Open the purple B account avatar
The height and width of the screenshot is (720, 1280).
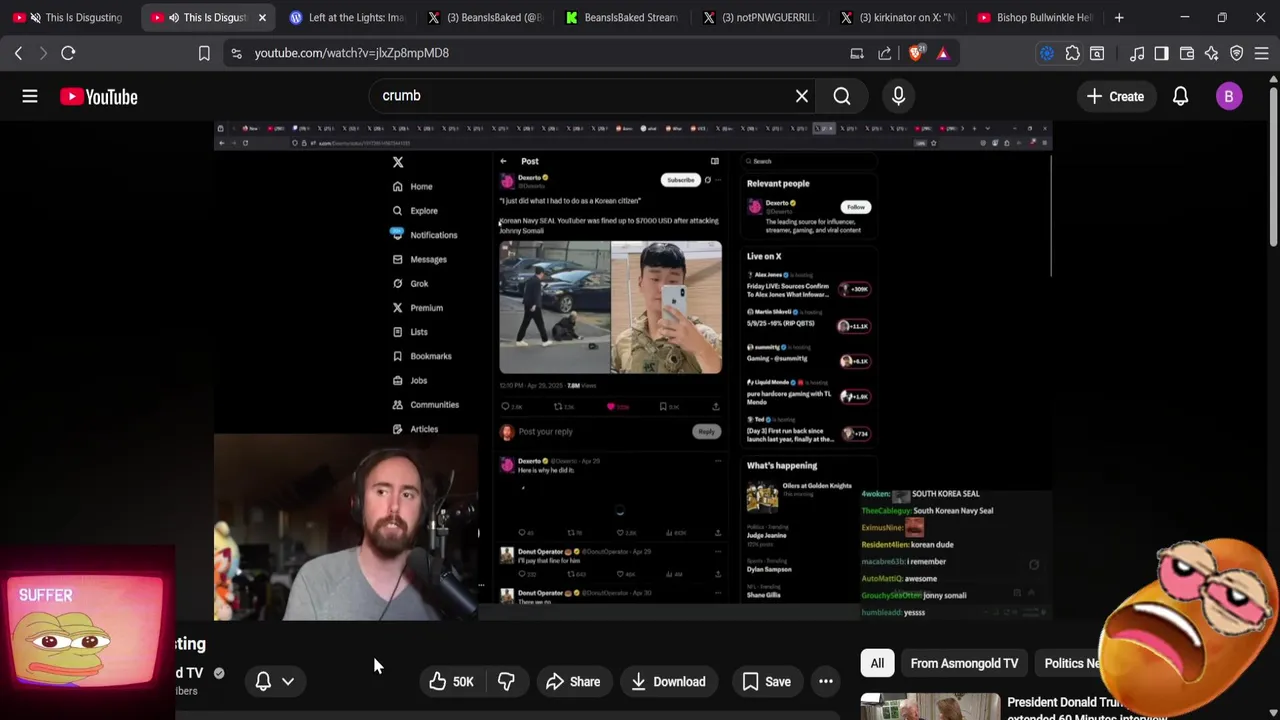(x=1229, y=97)
